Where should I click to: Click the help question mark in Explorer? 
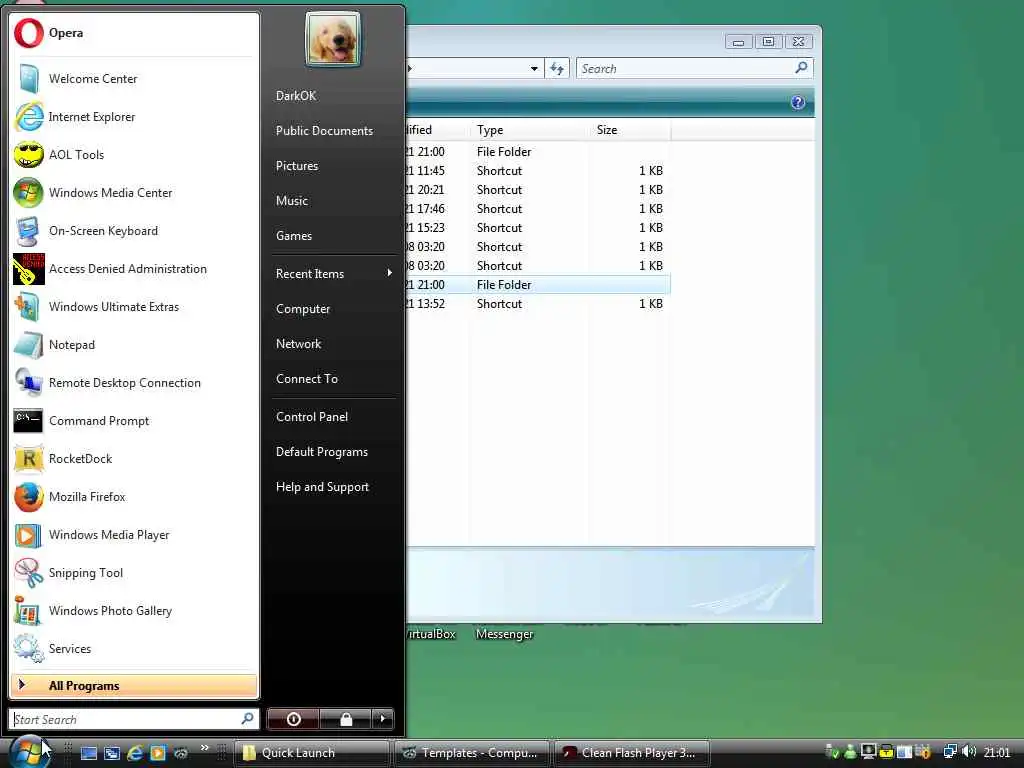click(797, 103)
